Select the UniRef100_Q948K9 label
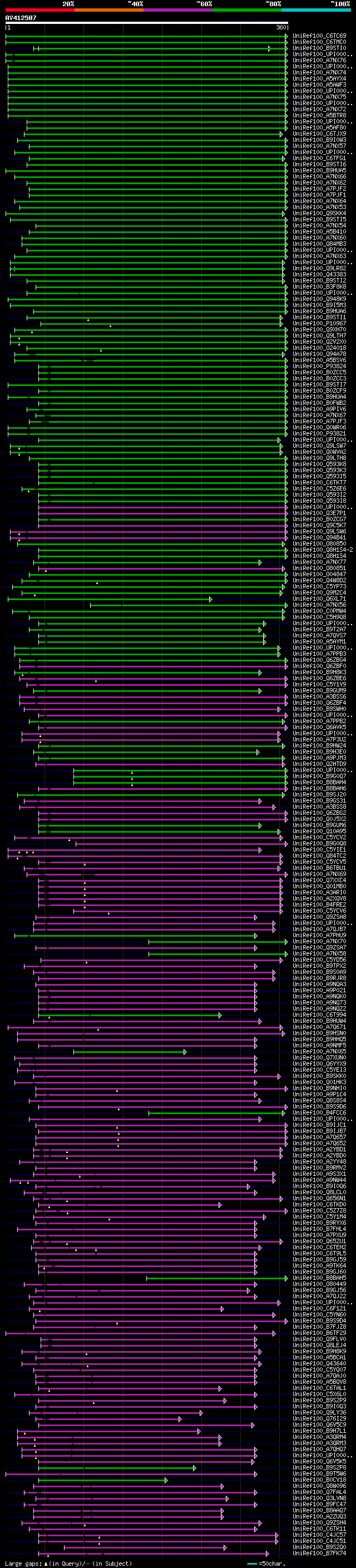Viewport: 356px width, 1568px height. (319, 299)
